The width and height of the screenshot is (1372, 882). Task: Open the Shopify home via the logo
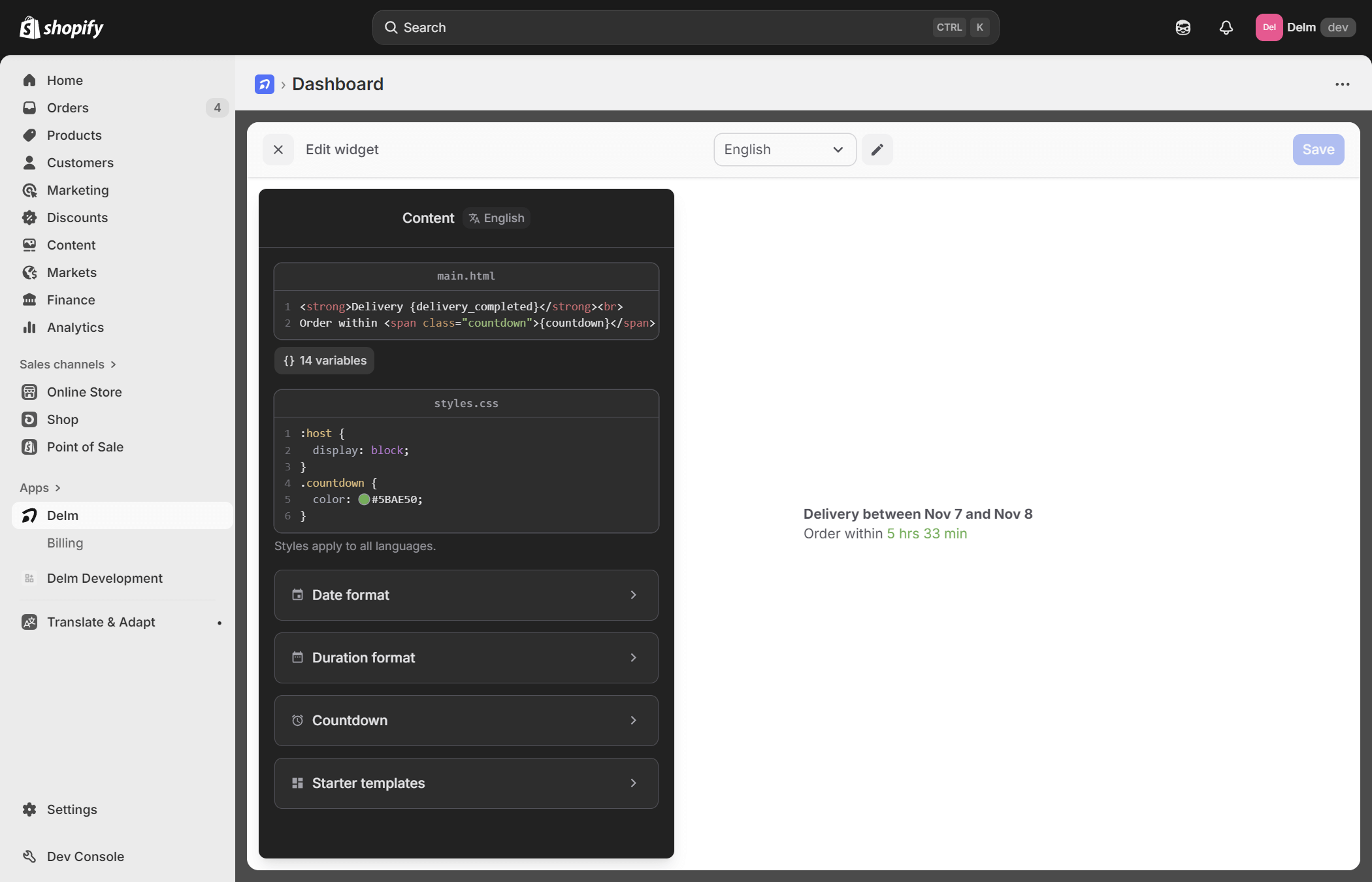tap(61, 27)
